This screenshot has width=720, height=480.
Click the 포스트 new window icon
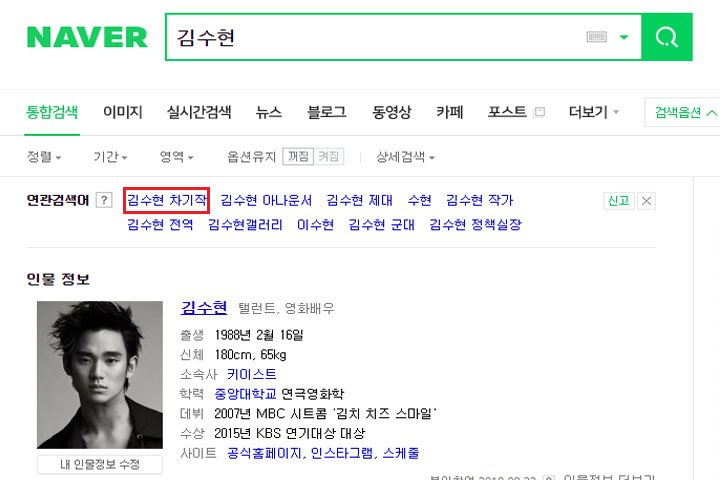[540, 112]
